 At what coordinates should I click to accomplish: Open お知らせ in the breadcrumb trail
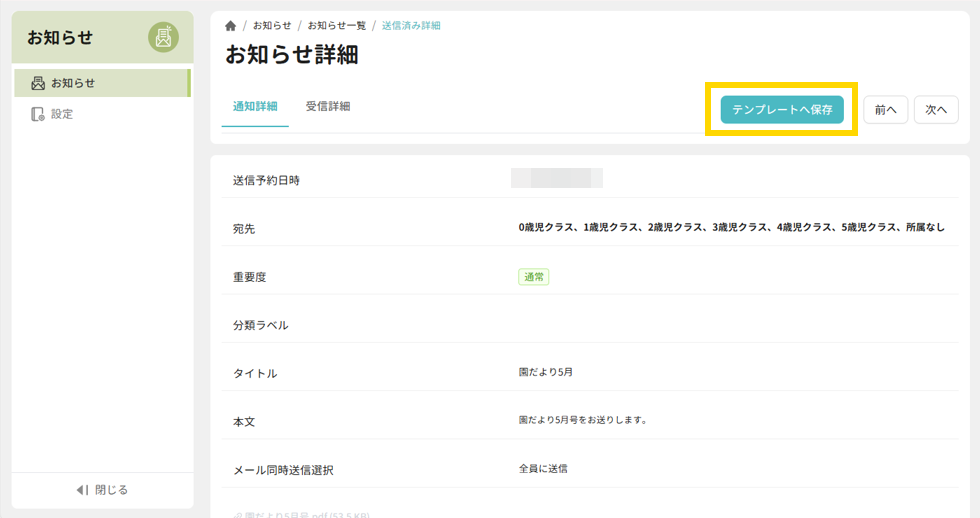(x=270, y=26)
